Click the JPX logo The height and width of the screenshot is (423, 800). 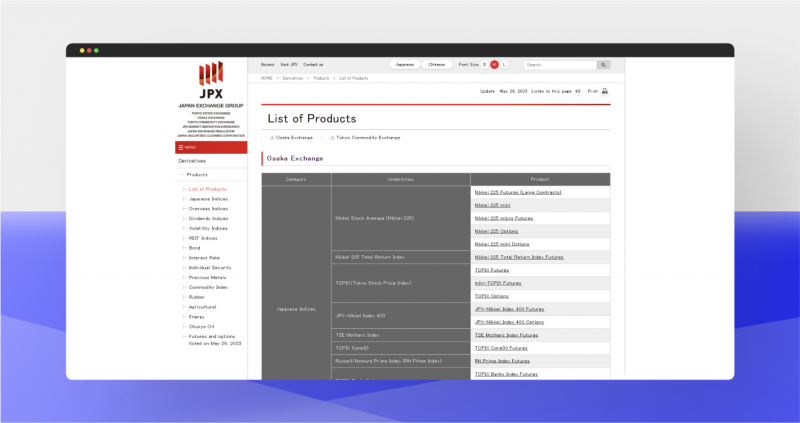coord(211,80)
